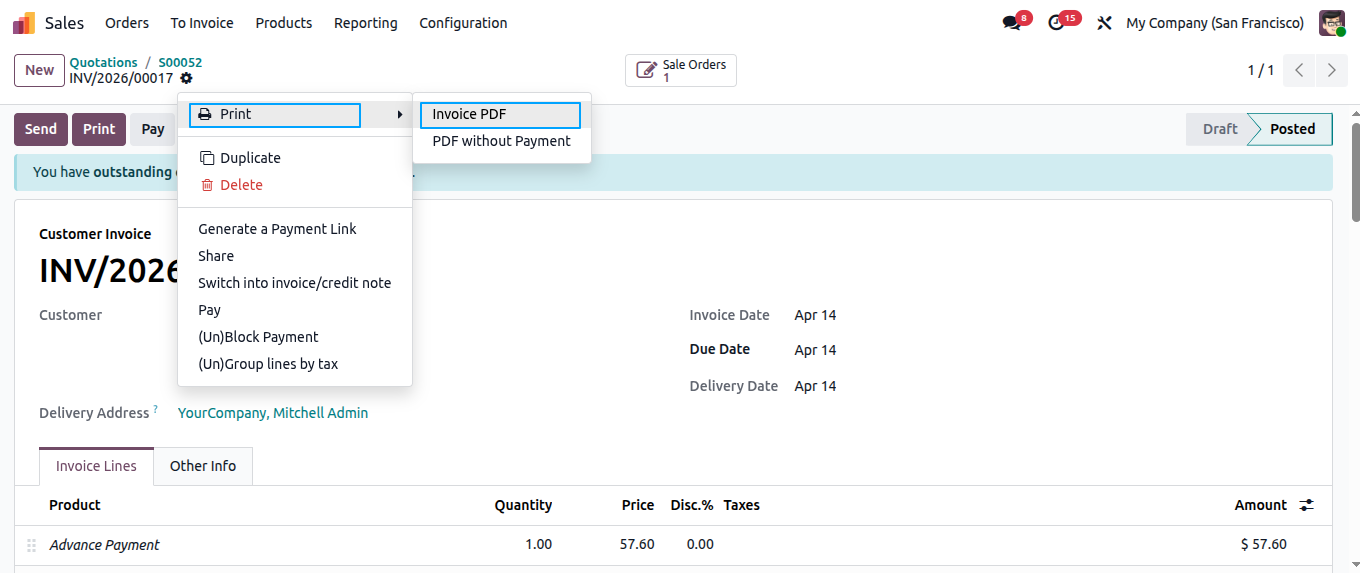Open the gear actions menu beside INV/2026/00017
The height and width of the screenshot is (573, 1360).
187,78
